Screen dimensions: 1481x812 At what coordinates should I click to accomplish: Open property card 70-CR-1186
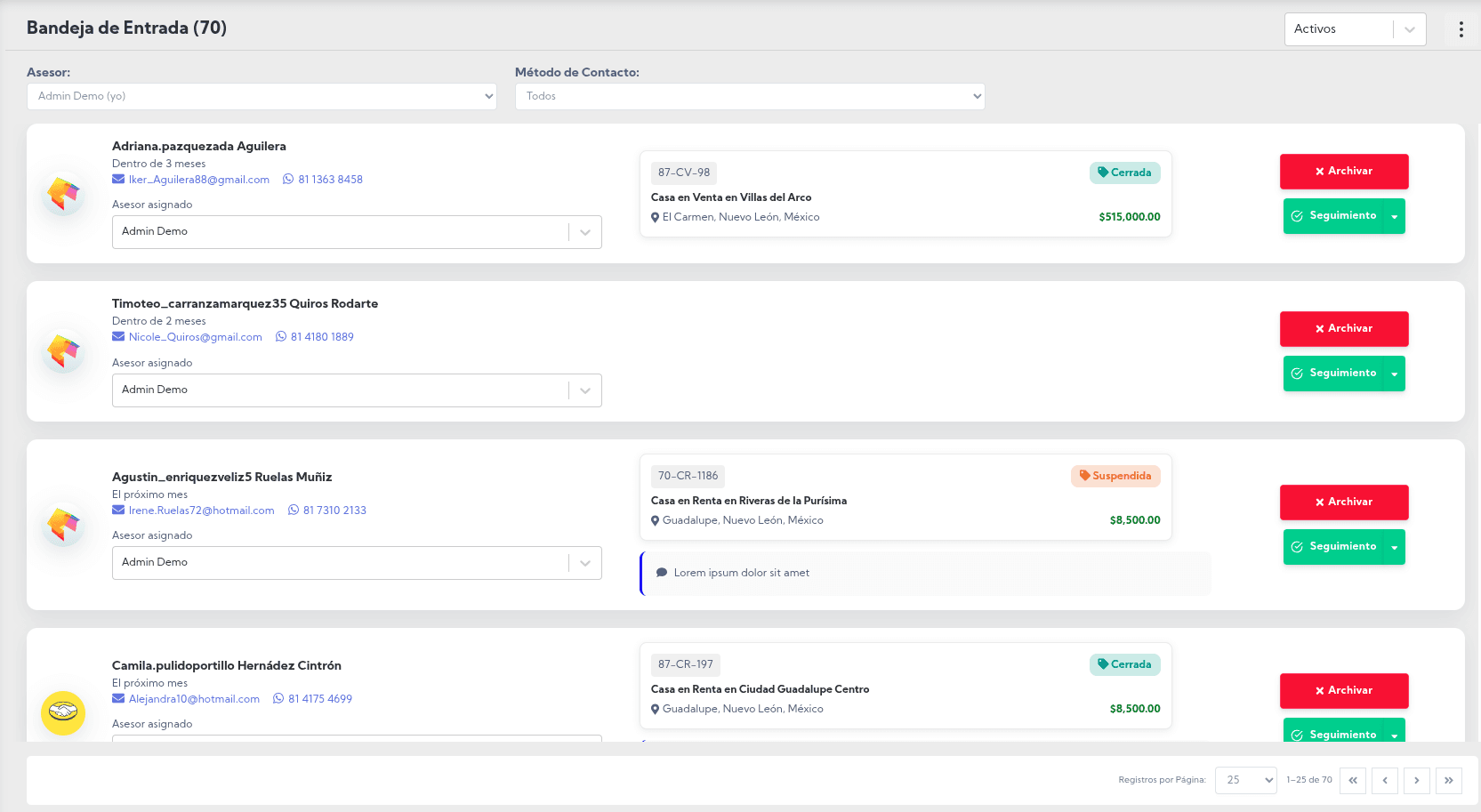point(905,498)
